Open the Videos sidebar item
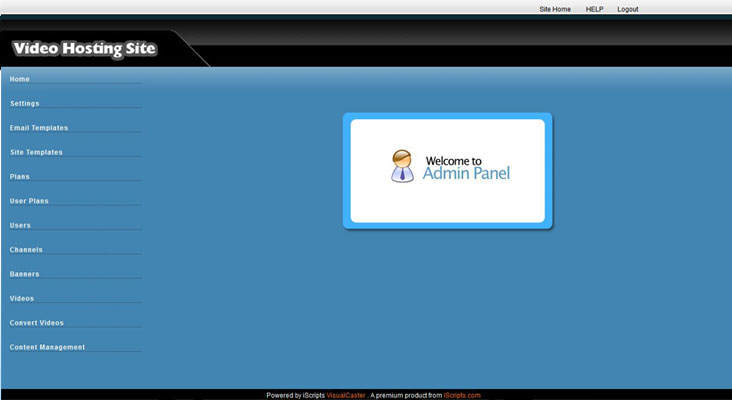 tap(22, 298)
